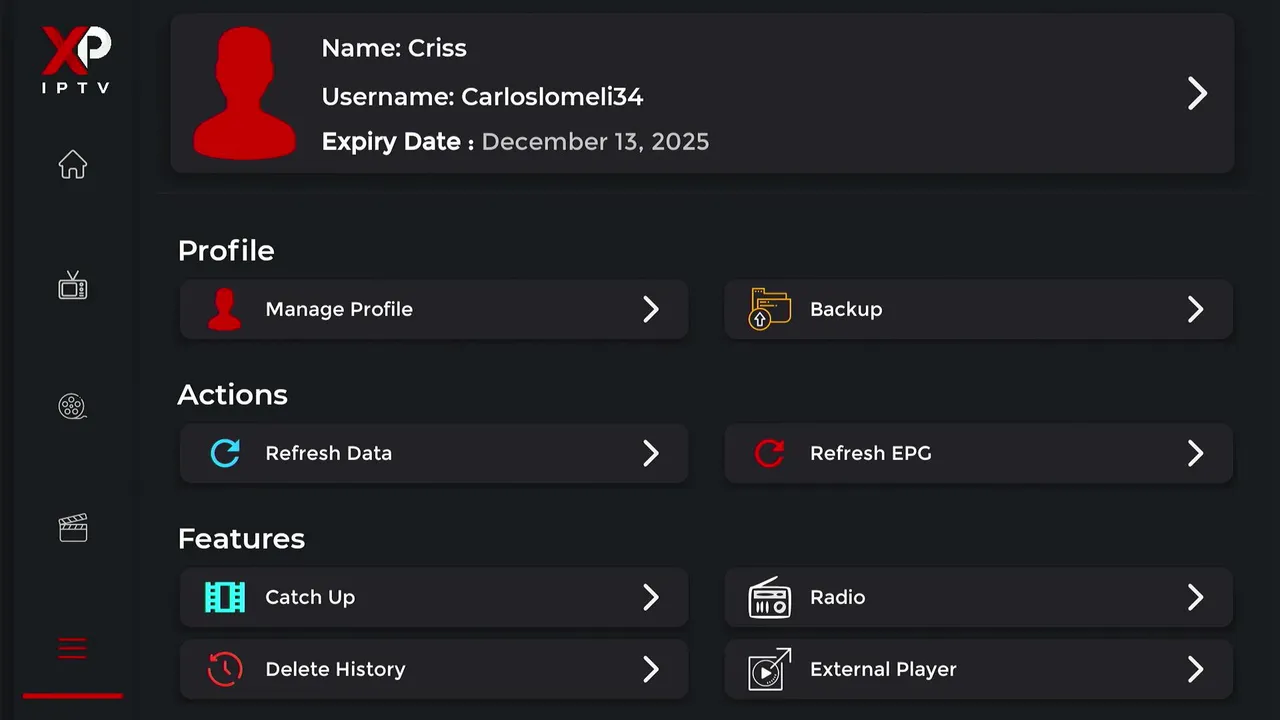Open Movies reel icon in sidebar
1280x720 pixels.
pos(72,406)
